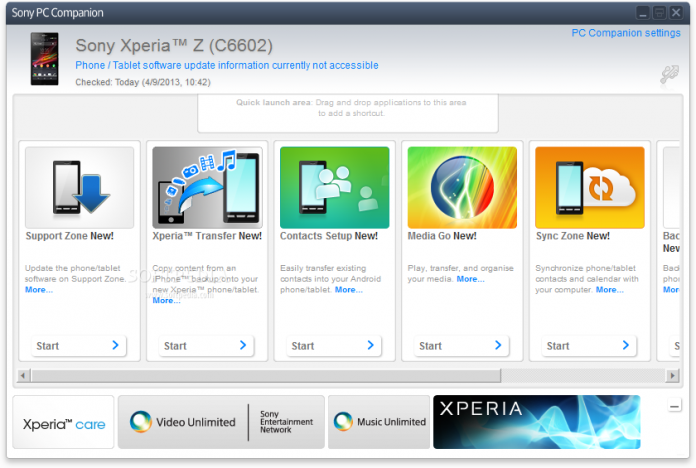
Task: Click the Support Zone phone download icon
Action: click(x=79, y=187)
